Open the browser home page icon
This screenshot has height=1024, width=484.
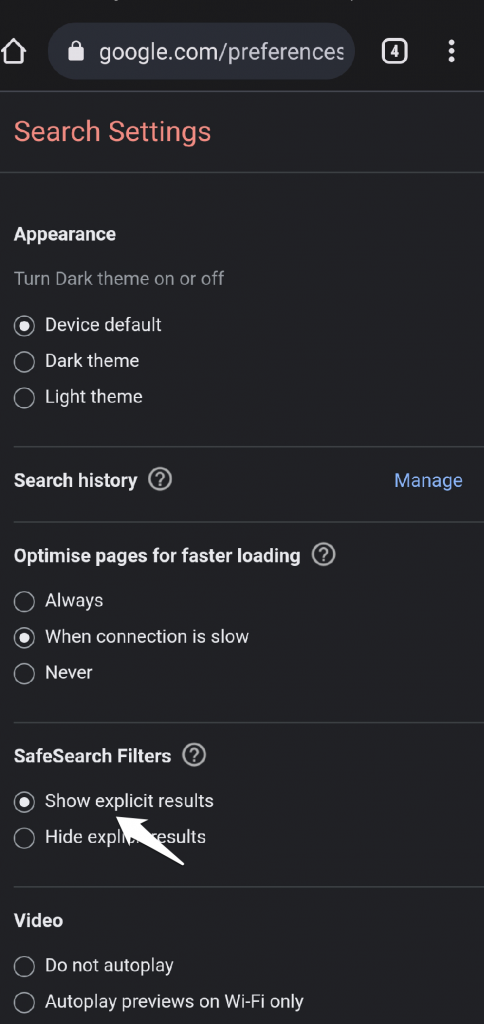click(x=13, y=52)
